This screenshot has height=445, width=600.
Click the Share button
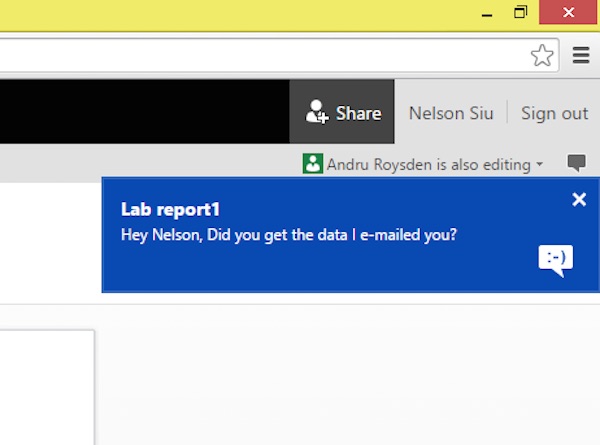point(342,112)
